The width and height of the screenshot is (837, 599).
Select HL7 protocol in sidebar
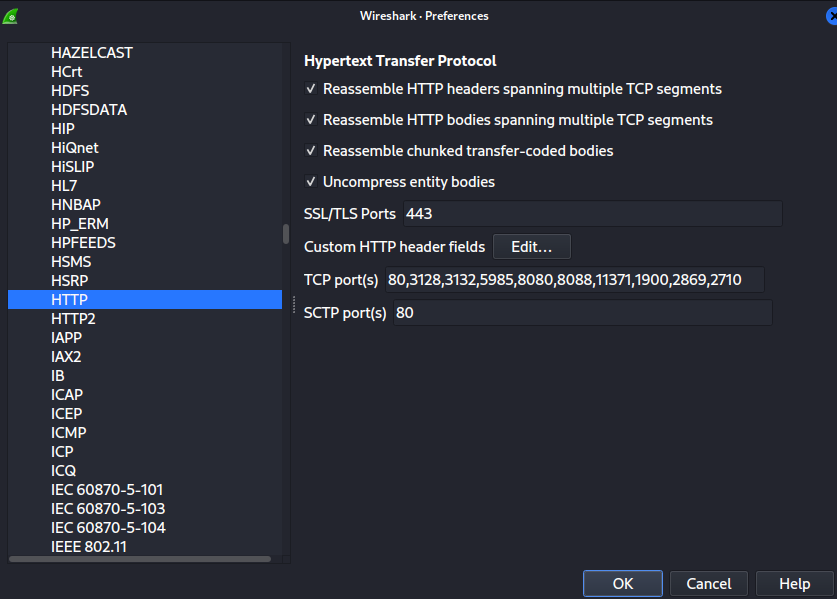[64, 186]
